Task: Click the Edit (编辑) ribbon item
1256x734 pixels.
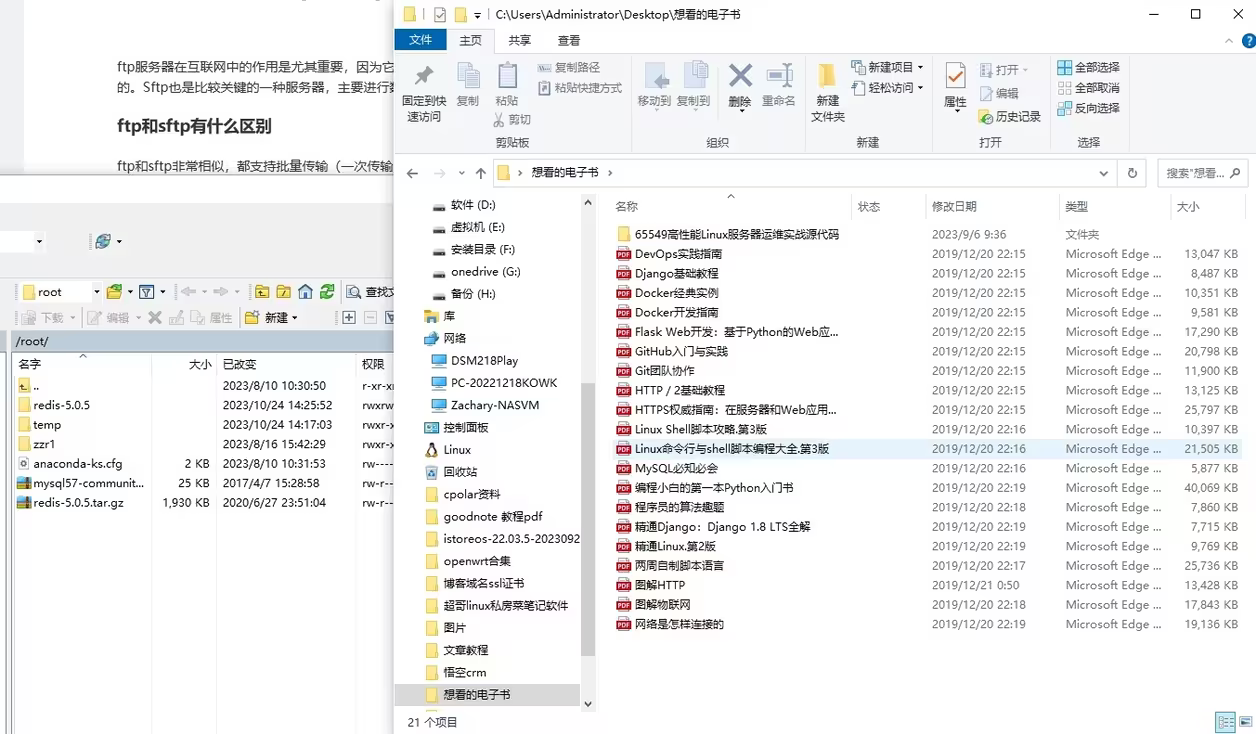Action: coord(998,93)
